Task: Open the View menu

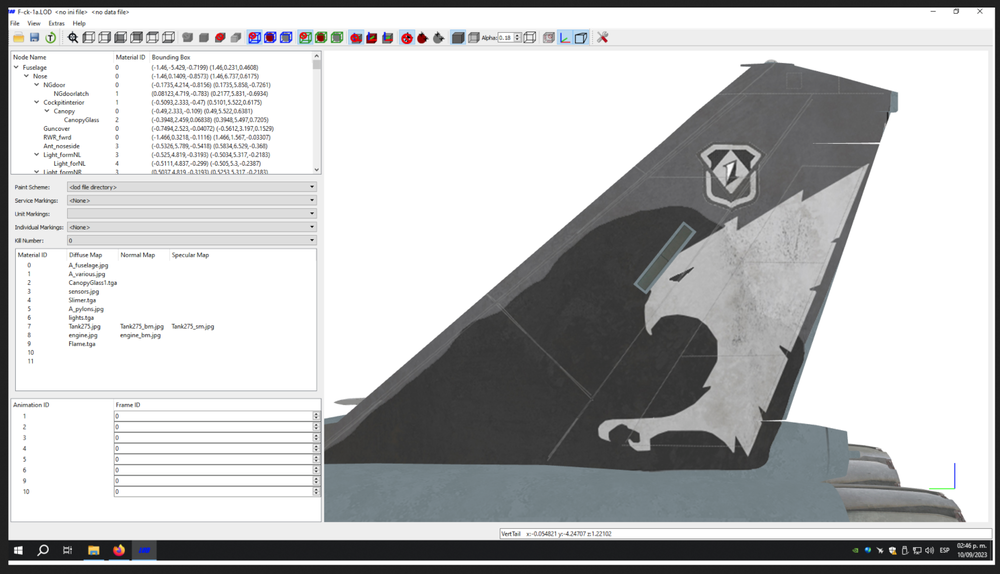Action: [x=34, y=23]
